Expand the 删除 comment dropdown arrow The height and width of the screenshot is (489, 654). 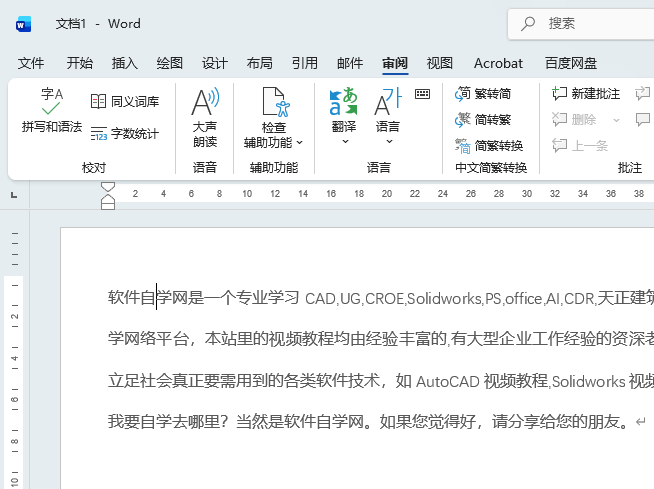tap(616, 120)
